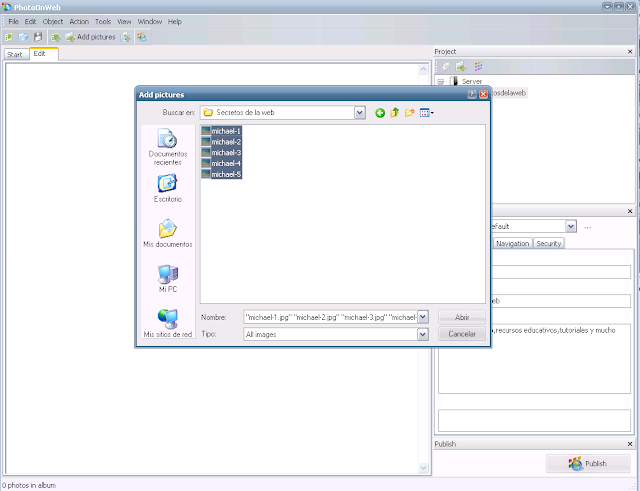Click the Cancelar button
Screen dimensions: 640x491
[x=462, y=334]
